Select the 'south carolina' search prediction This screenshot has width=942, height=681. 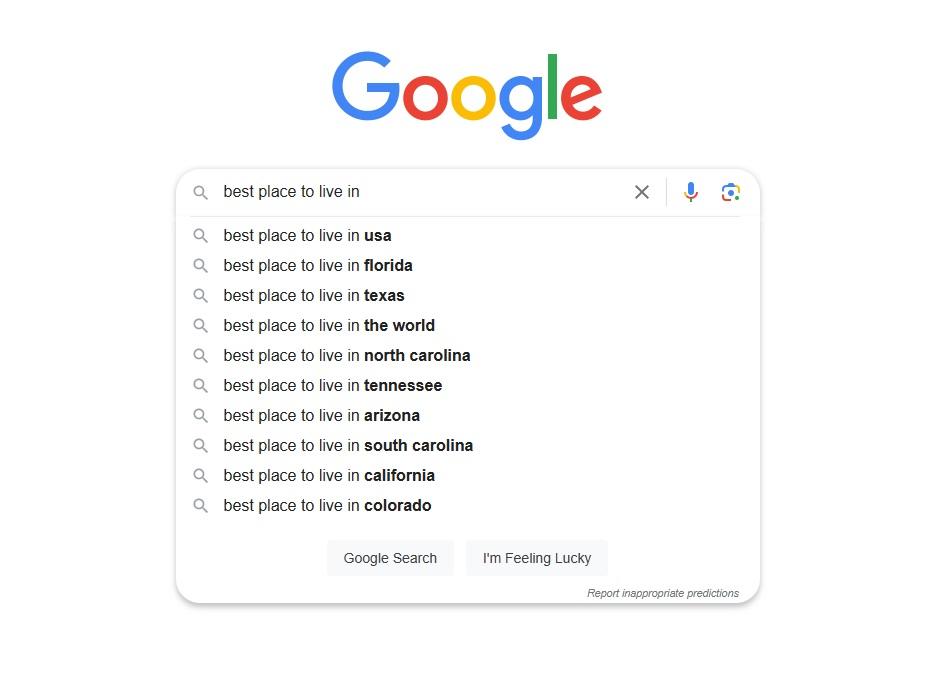coord(348,446)
